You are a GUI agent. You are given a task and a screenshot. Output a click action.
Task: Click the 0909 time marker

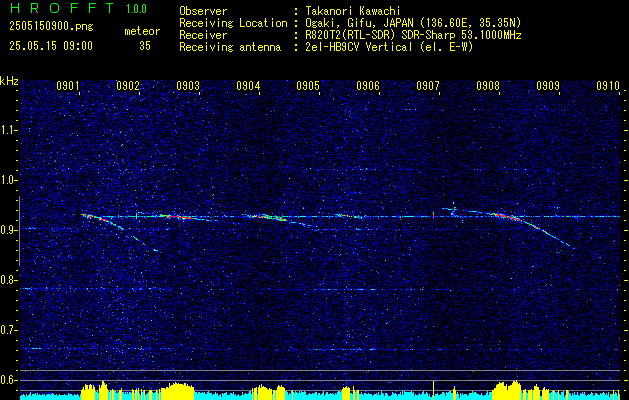coord(548,86)
